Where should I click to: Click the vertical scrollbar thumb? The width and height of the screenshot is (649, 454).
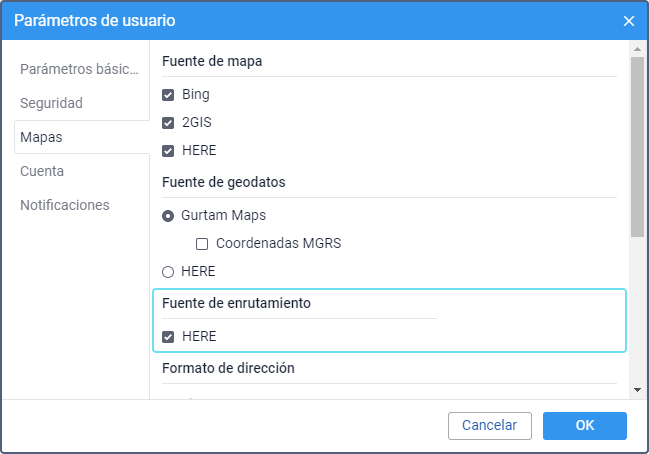pyautogui.click(x=637, y=148)
